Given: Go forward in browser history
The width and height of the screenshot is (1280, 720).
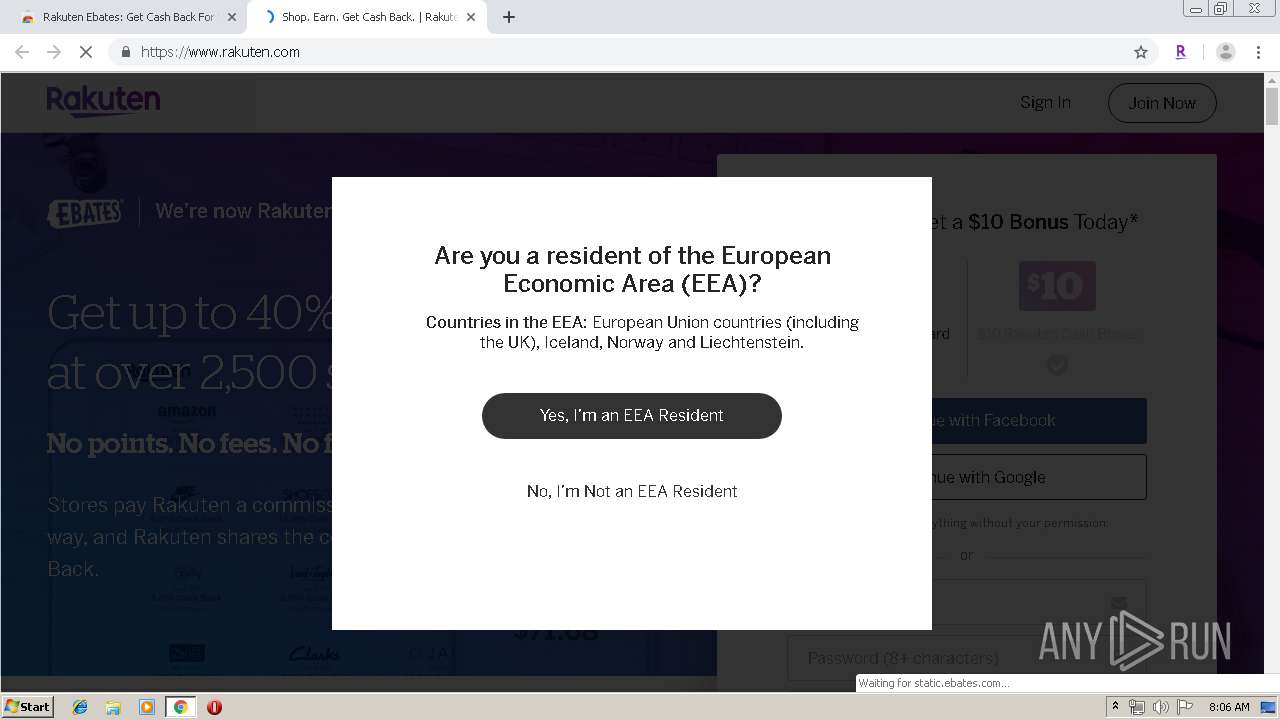Looking at the screenshot, I should pos(54,52).
